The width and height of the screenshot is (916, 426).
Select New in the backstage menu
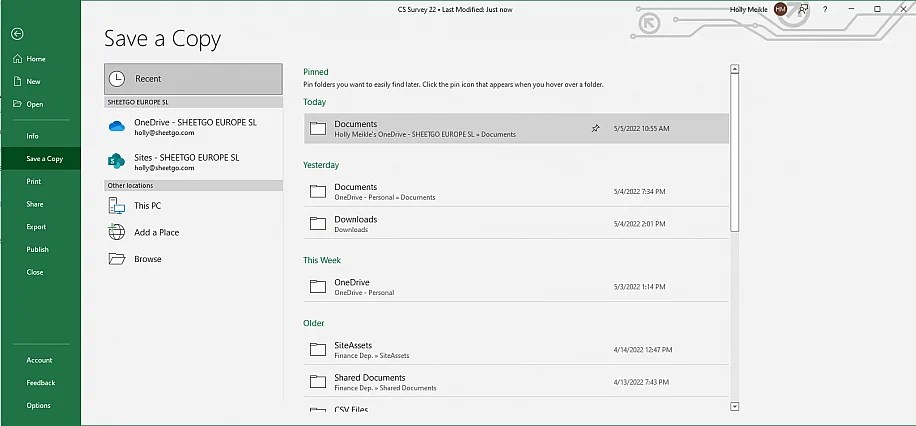point(33,82)
